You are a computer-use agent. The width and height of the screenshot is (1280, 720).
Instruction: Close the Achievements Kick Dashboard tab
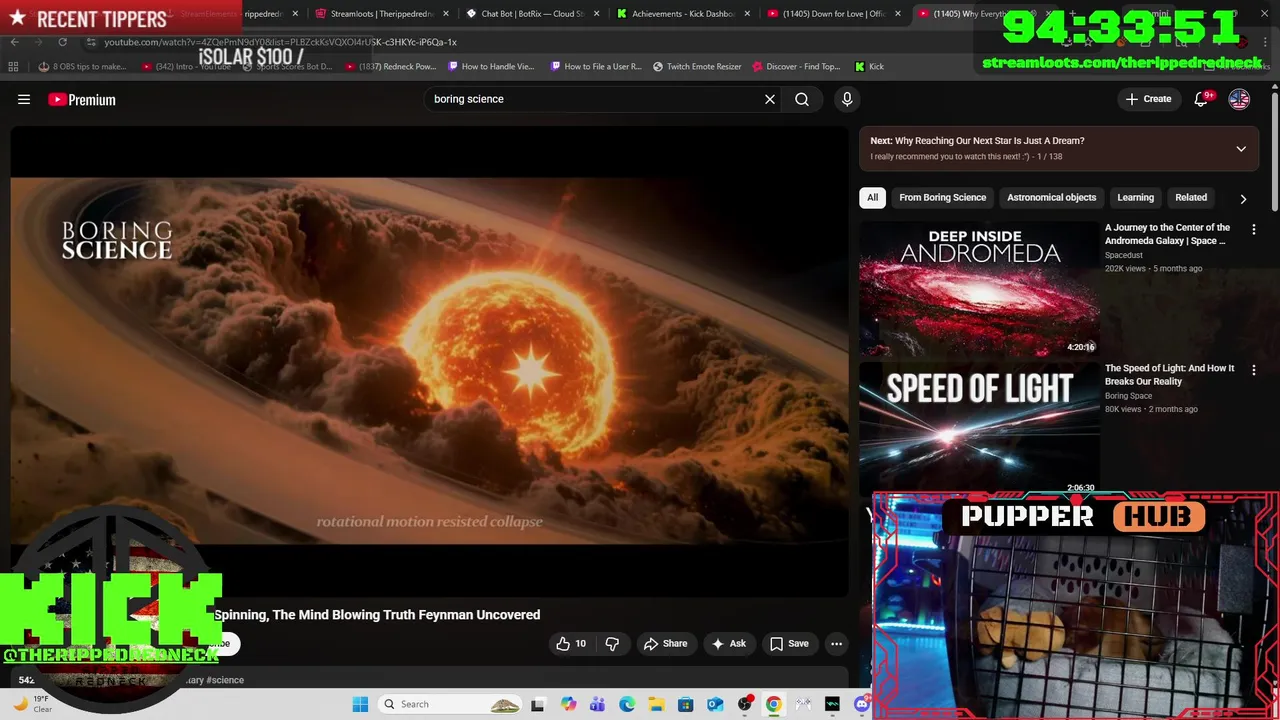click(x=747, y=14)
